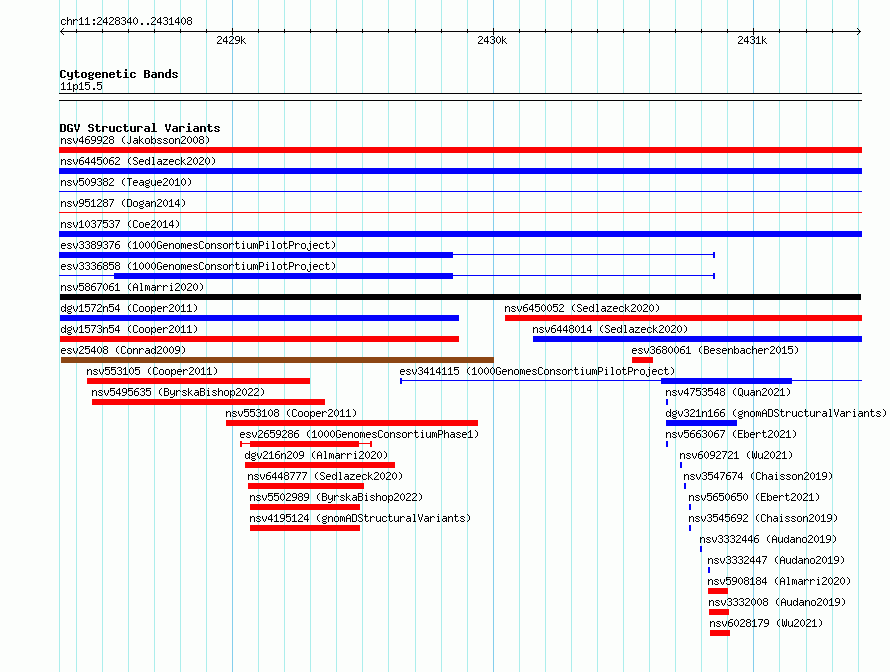
Task: Select dgv216n209 (Almarri2020) label
Action: pos(316,455)
